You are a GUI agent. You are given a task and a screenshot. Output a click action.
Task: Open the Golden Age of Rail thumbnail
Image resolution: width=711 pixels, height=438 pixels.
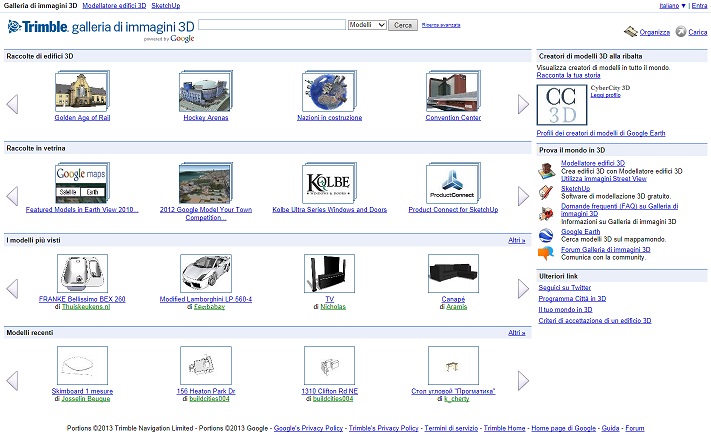point(82,91)
